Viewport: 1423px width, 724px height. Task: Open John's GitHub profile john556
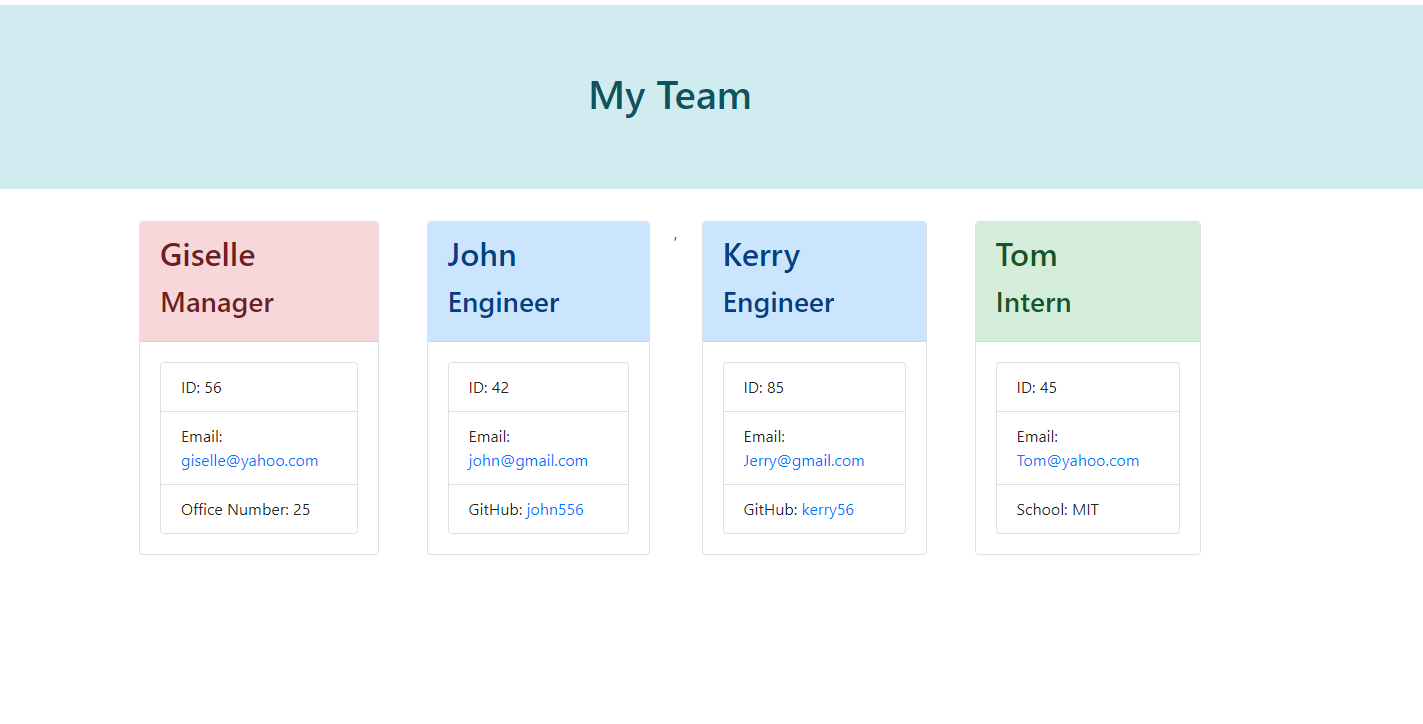pyautogui.click(x=553, y=509)
